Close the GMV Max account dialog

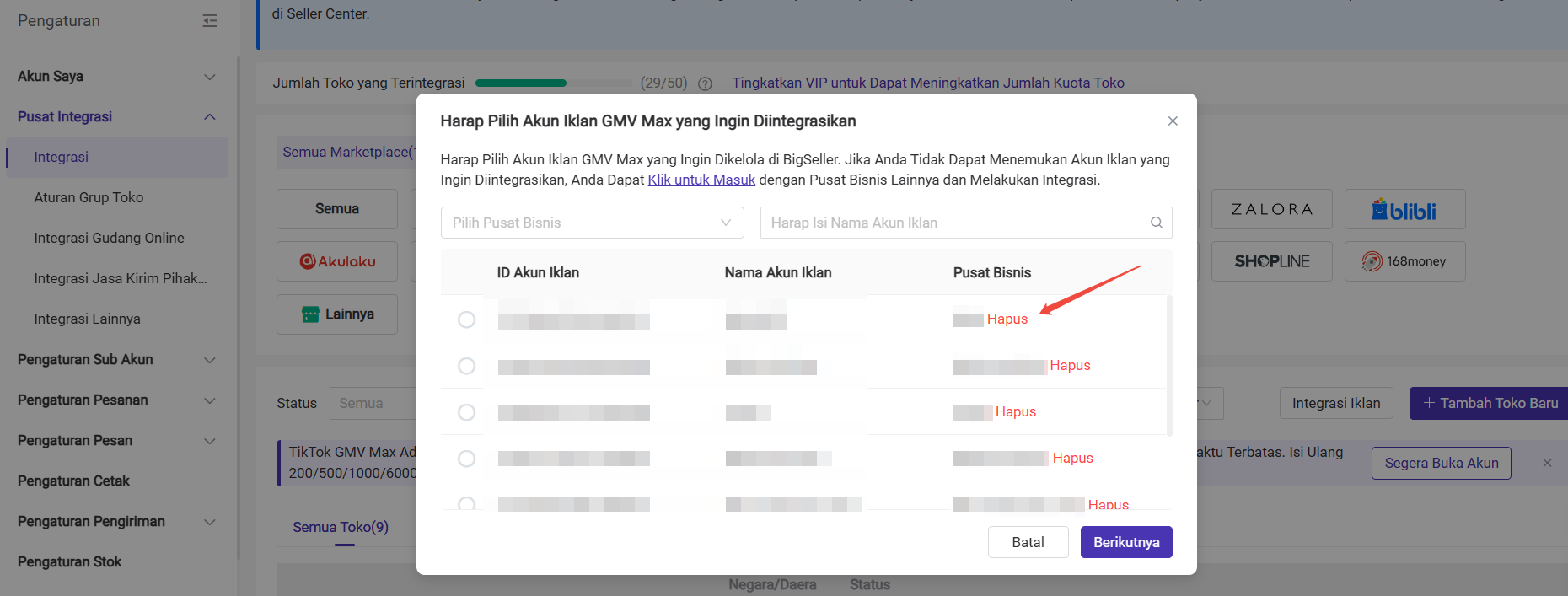point(1172,121)
